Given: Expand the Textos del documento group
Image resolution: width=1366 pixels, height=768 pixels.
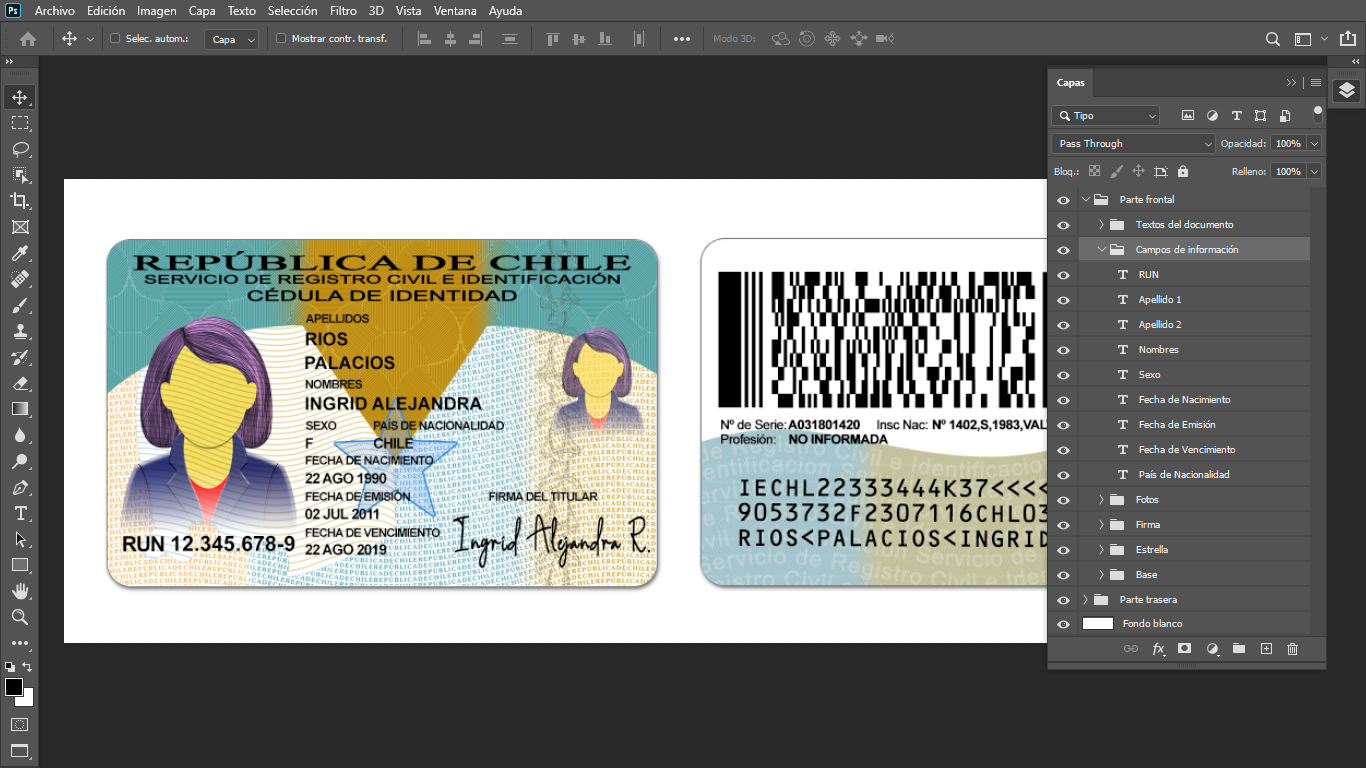Looking at the screenshot, I should pyautogui.click(x=1102, y=225).
